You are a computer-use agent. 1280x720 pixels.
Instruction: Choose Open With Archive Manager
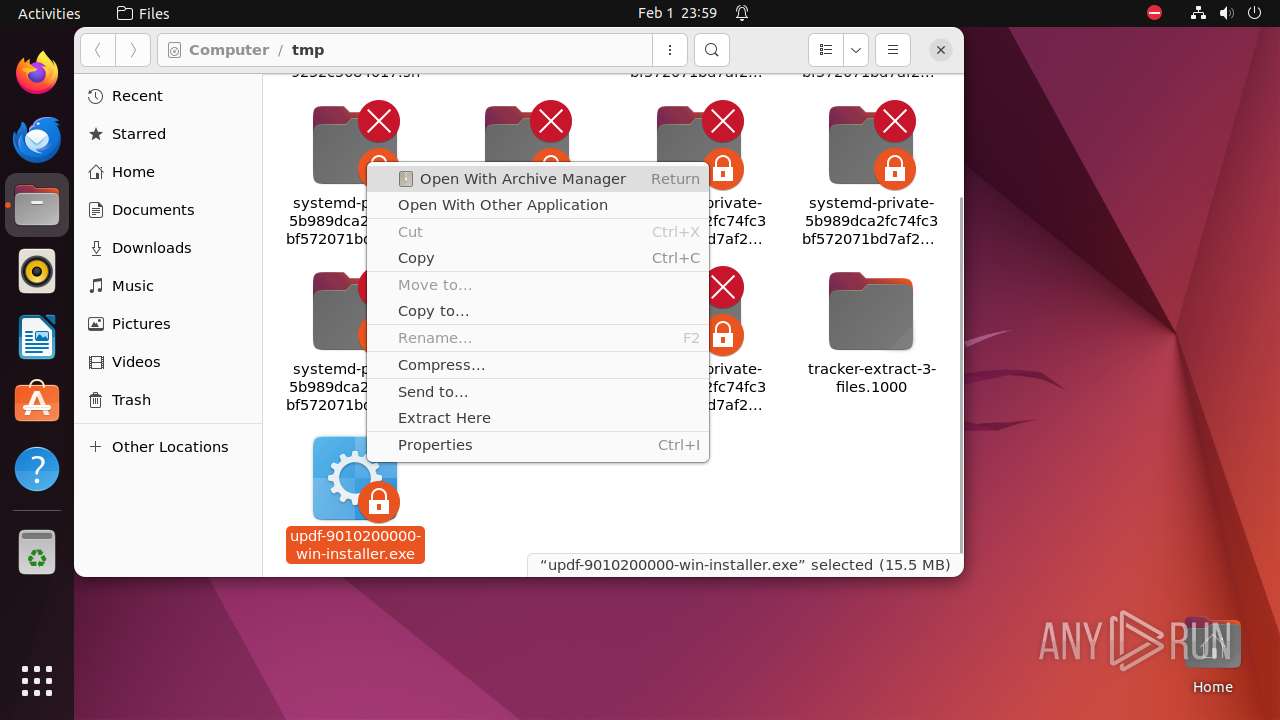pos(538,179)
